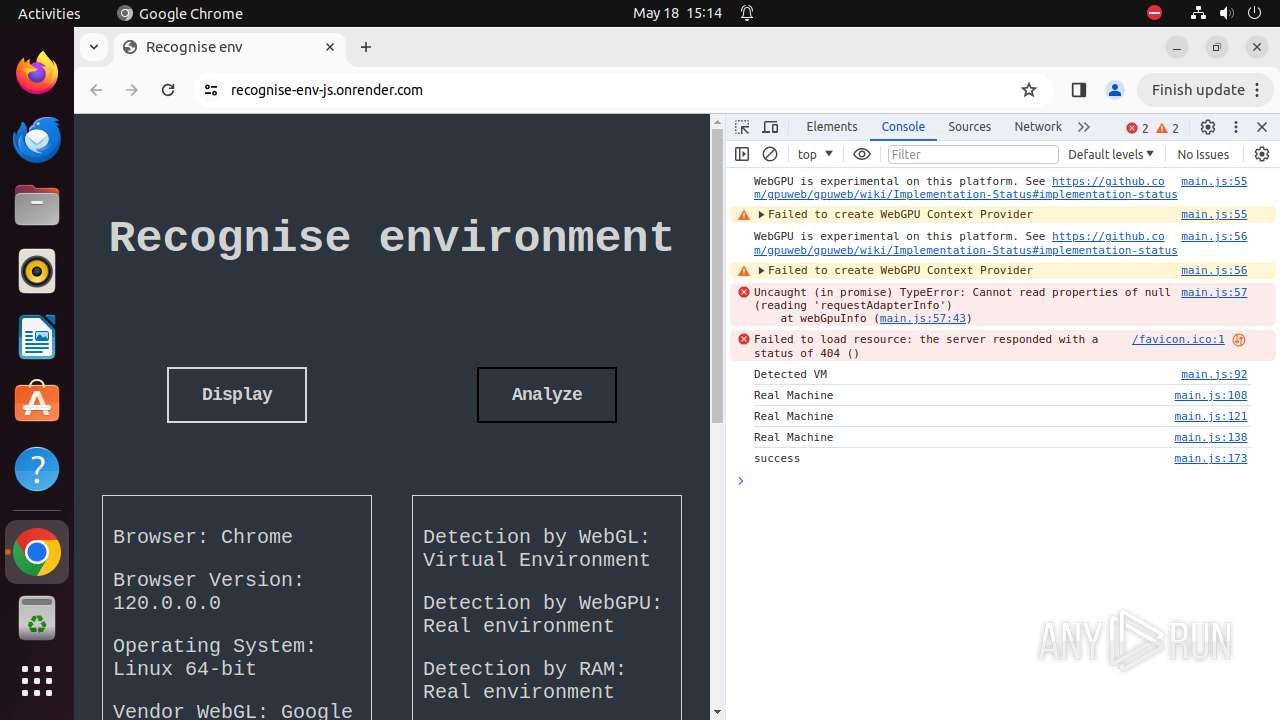
Task: Open the notification bell in top bar
Action: click(746, 13)
